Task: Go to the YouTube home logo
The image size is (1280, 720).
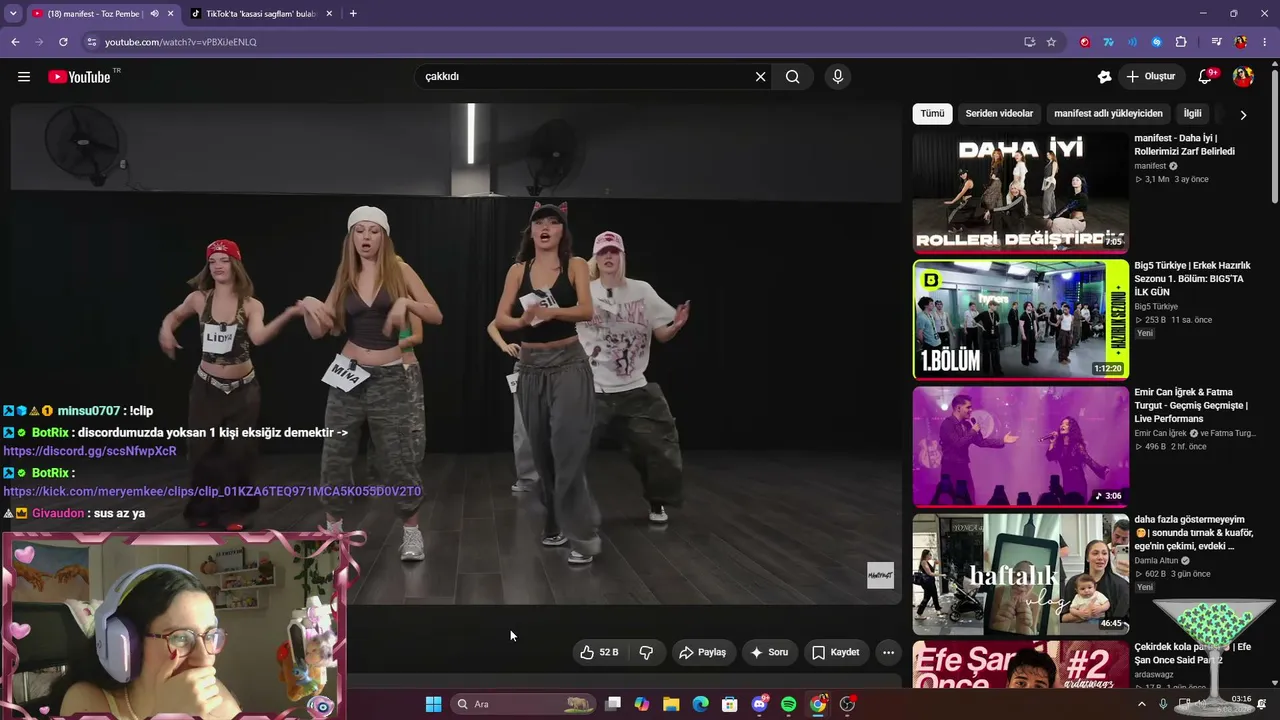Action: tap(79, 77)
